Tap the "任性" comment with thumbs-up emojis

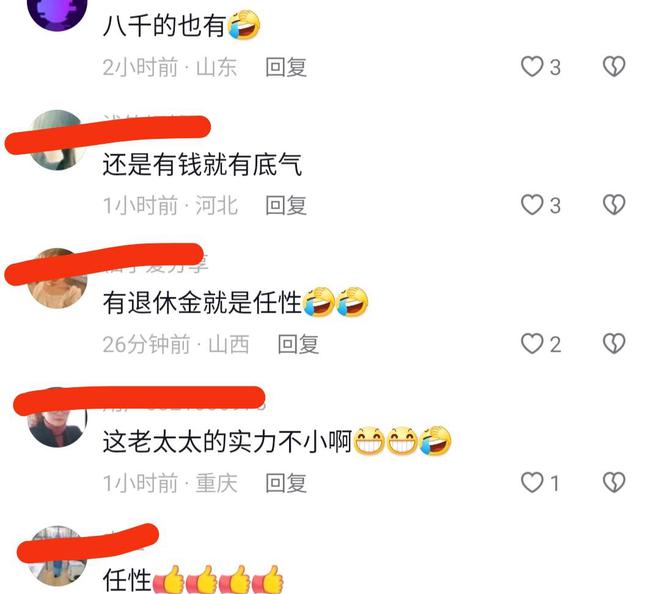coord(193,580)
